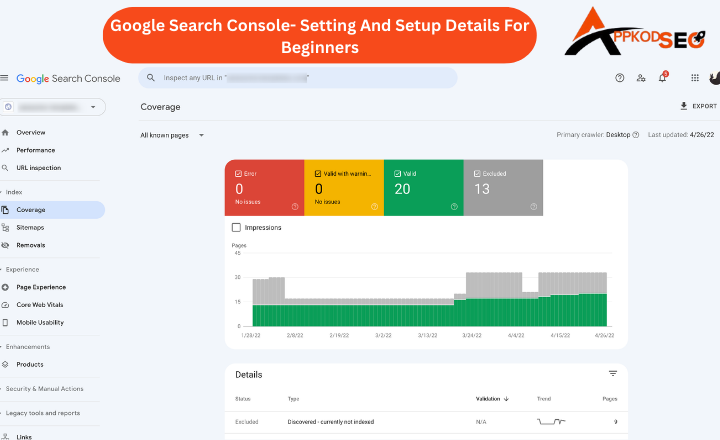Click the AppkodSEO logo
The width and height of the screenshot is (720, 440).
[x=636, y=31]
